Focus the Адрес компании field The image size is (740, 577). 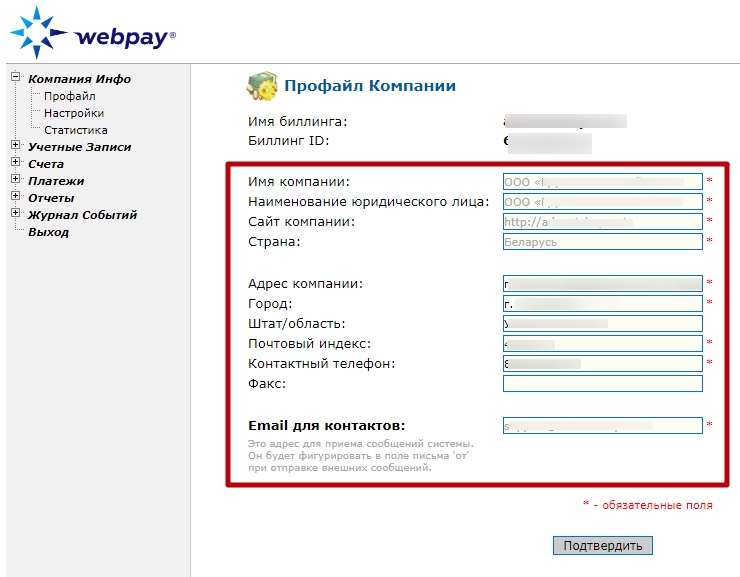603,284
